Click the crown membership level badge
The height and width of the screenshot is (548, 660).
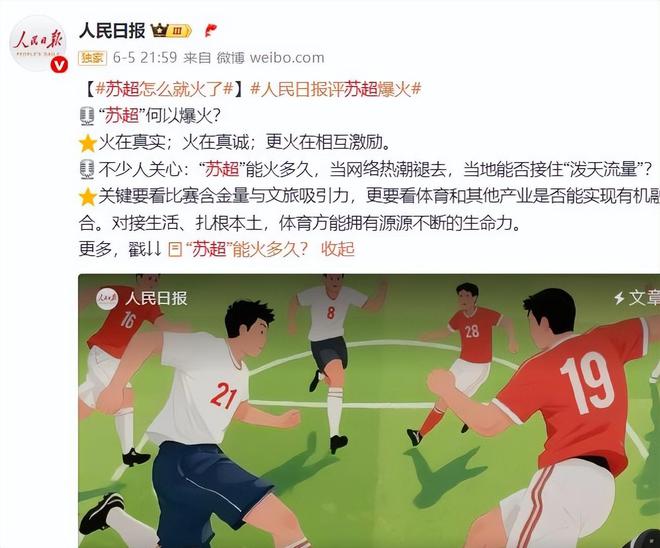(x=171, y=31)
